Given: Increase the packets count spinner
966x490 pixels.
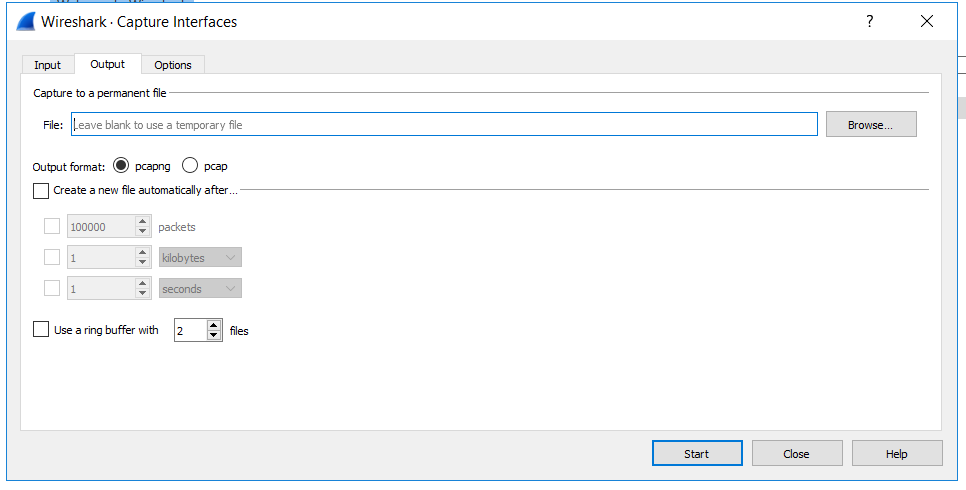Looking at the screenshot, I should [x=143, y=221].
